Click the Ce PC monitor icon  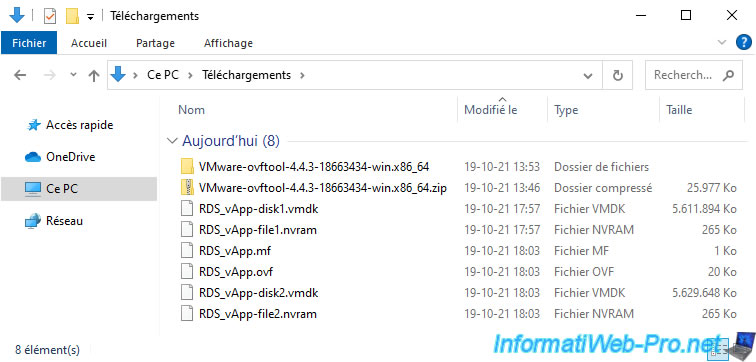33,189
